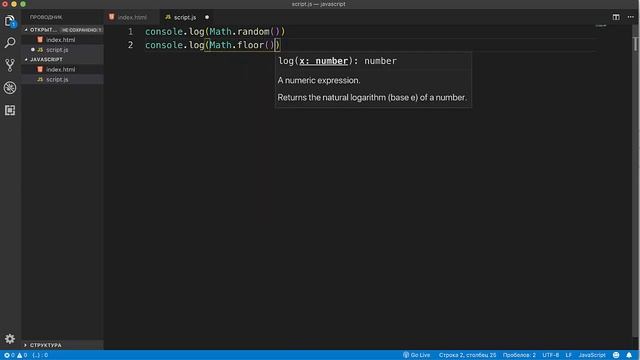Open script.js under open editors
Viewport: 640px width, 360px height.
(57, 50)
